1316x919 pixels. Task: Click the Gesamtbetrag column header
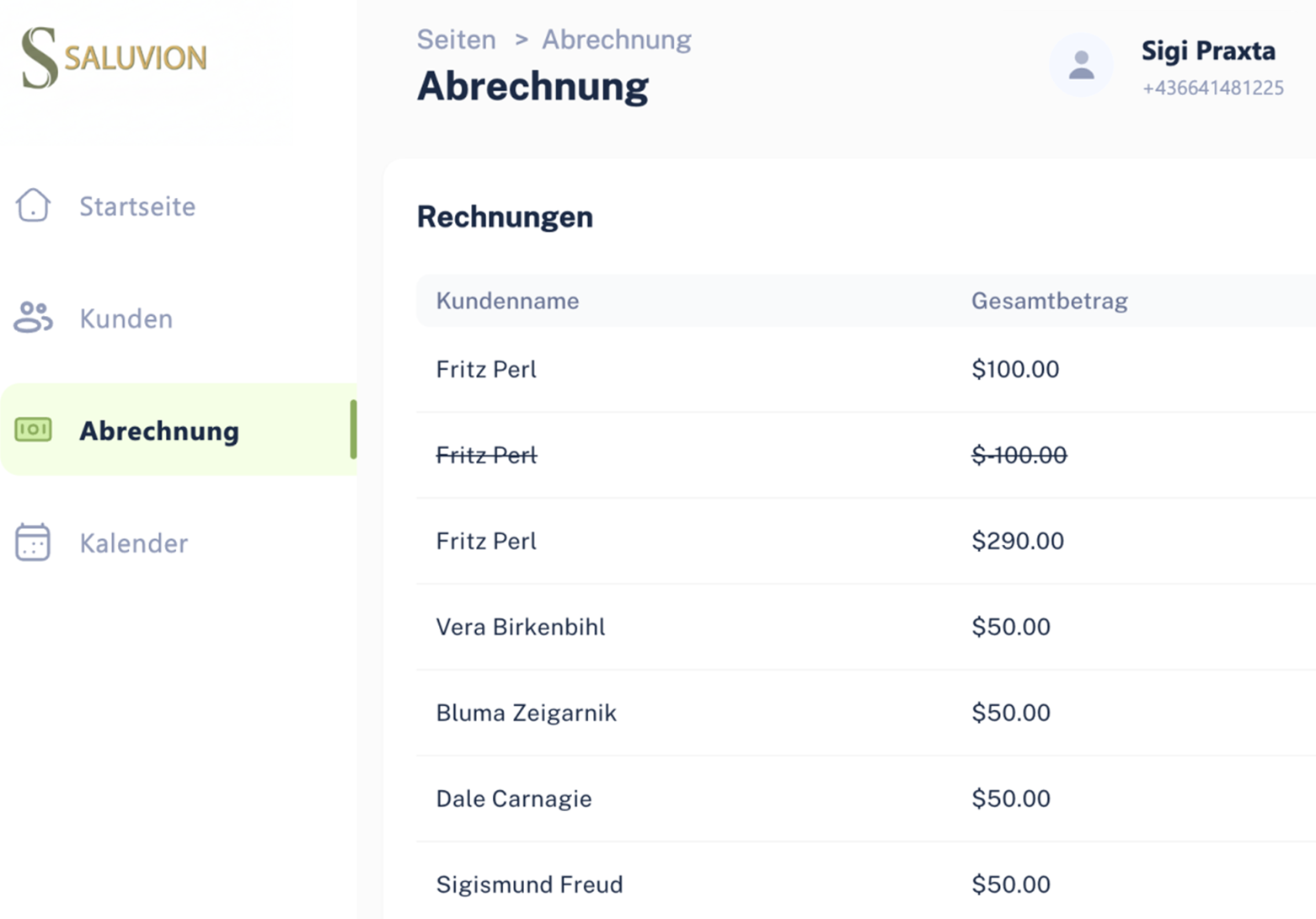click(1049, 301)
